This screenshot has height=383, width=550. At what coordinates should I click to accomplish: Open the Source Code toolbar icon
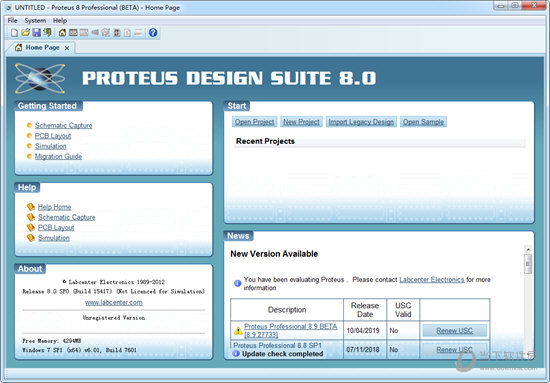coord(138,33)
